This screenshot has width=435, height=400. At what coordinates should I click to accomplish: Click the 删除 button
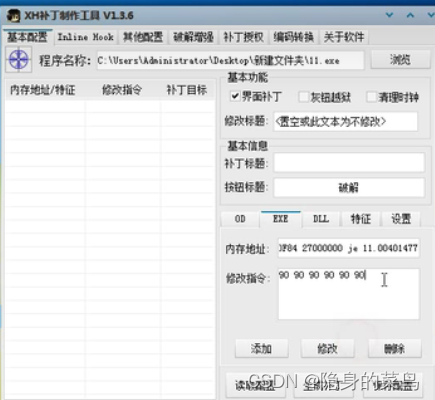point(395,349)
